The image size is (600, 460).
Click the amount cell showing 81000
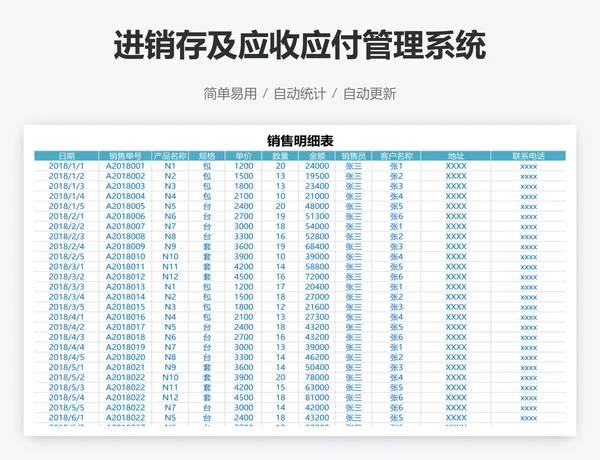[x=317, y=397]
